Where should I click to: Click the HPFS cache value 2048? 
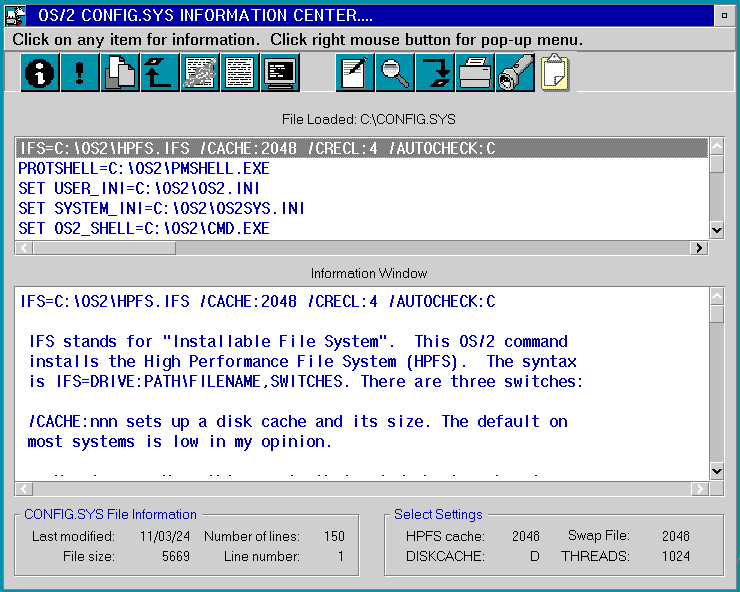(526, 536)
